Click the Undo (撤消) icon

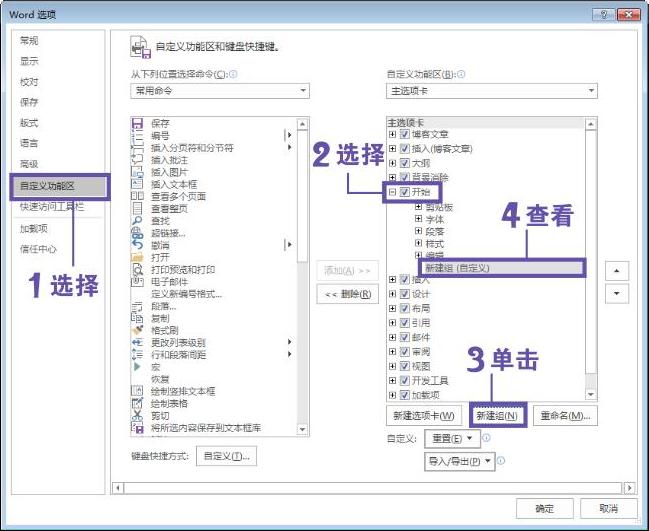[137, 245]
